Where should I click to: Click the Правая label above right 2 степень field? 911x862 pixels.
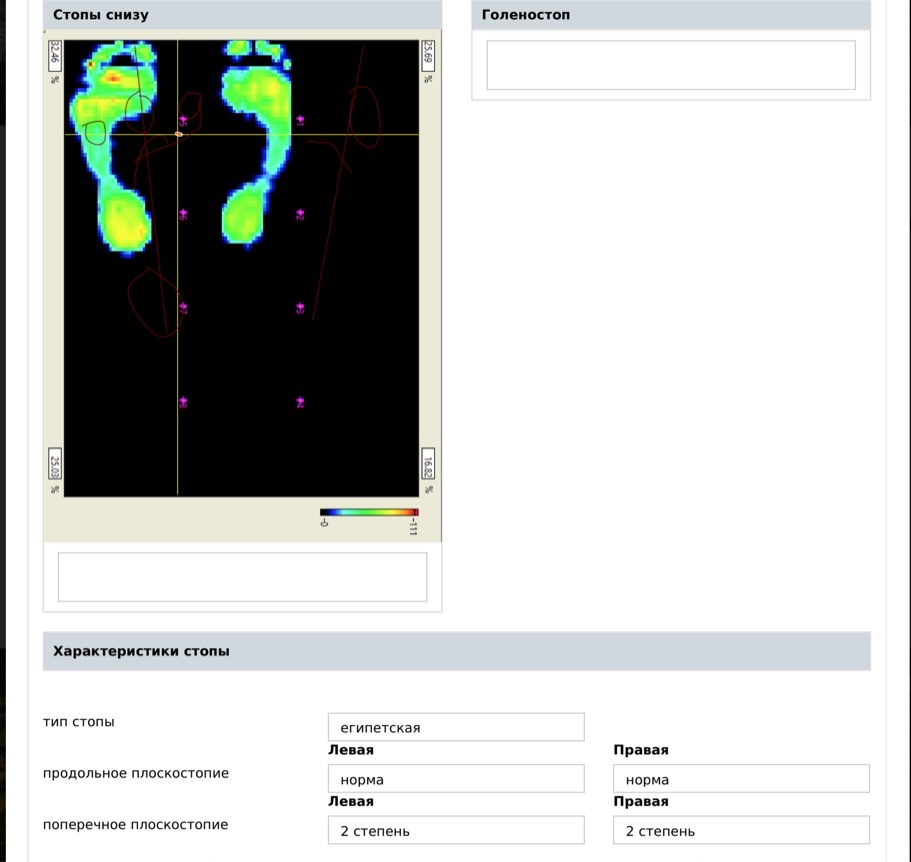click(641, 802)
